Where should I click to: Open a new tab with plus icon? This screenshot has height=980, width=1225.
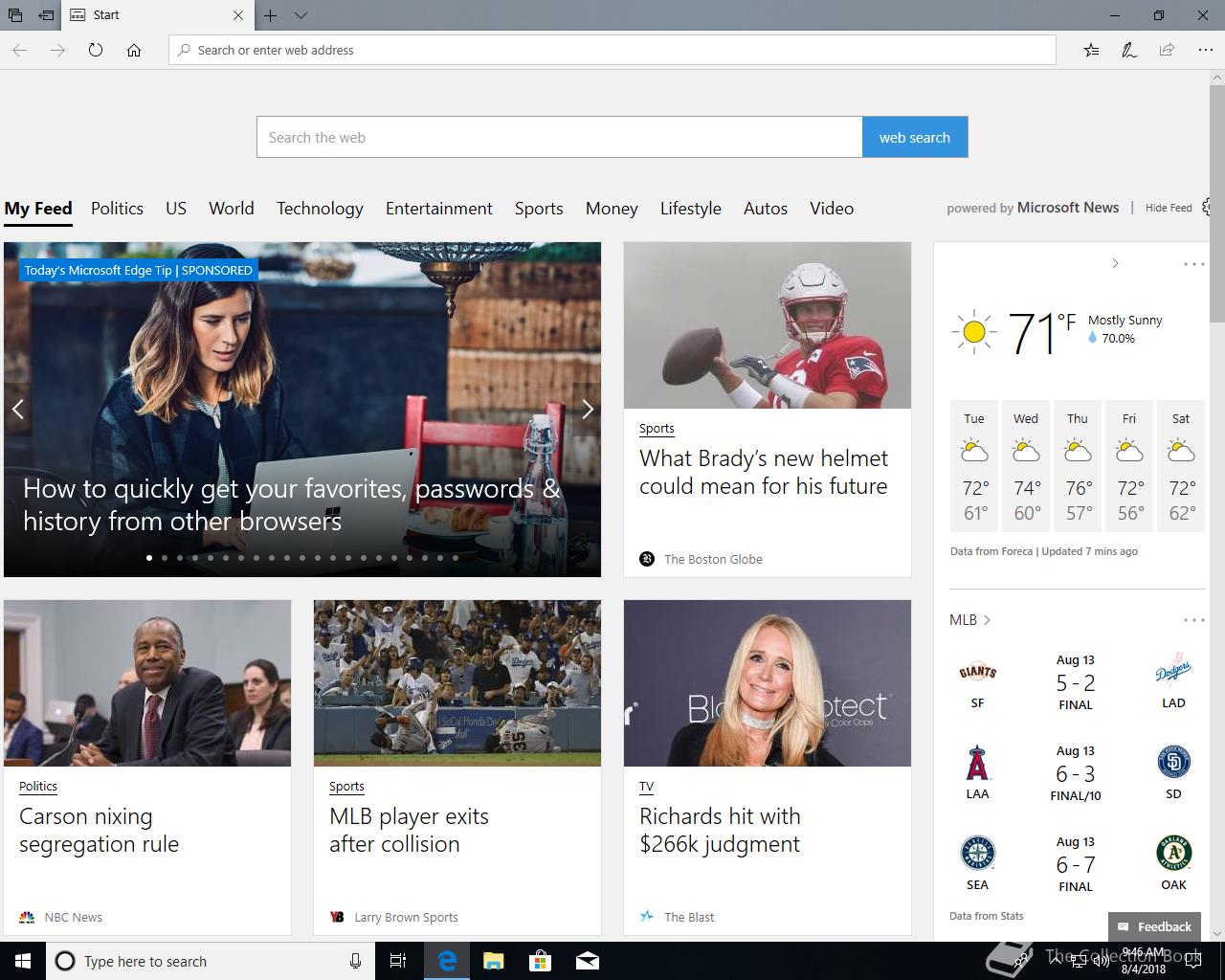click(x=271, y=15)
